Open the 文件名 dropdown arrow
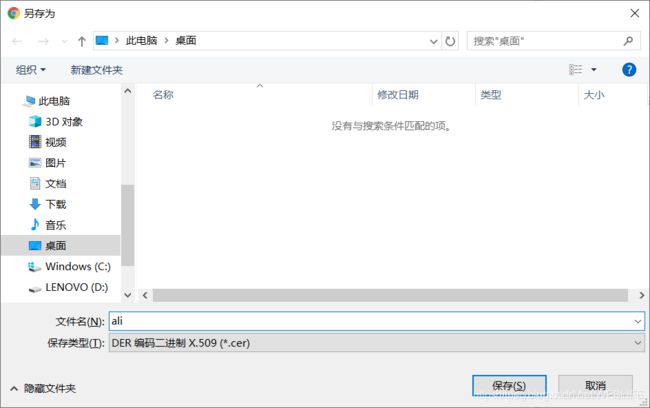 [638, 321]
